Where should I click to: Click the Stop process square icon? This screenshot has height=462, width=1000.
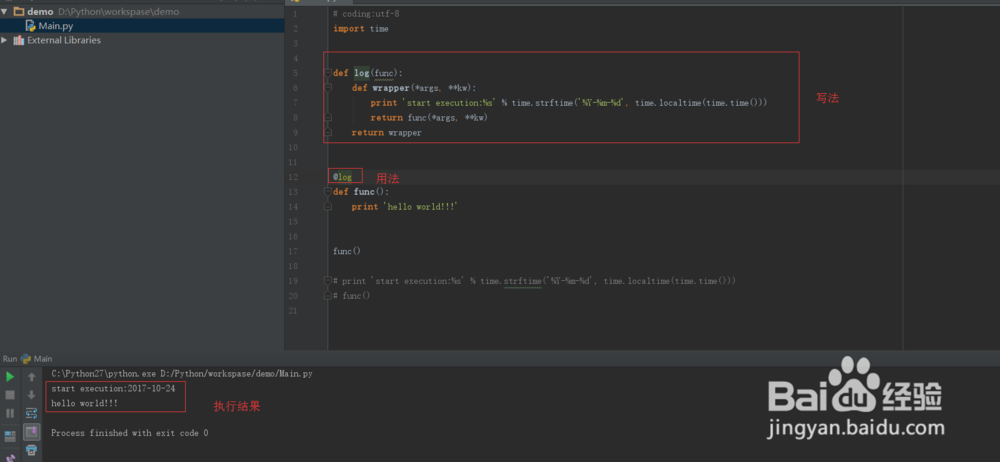[x=10, y=395]
